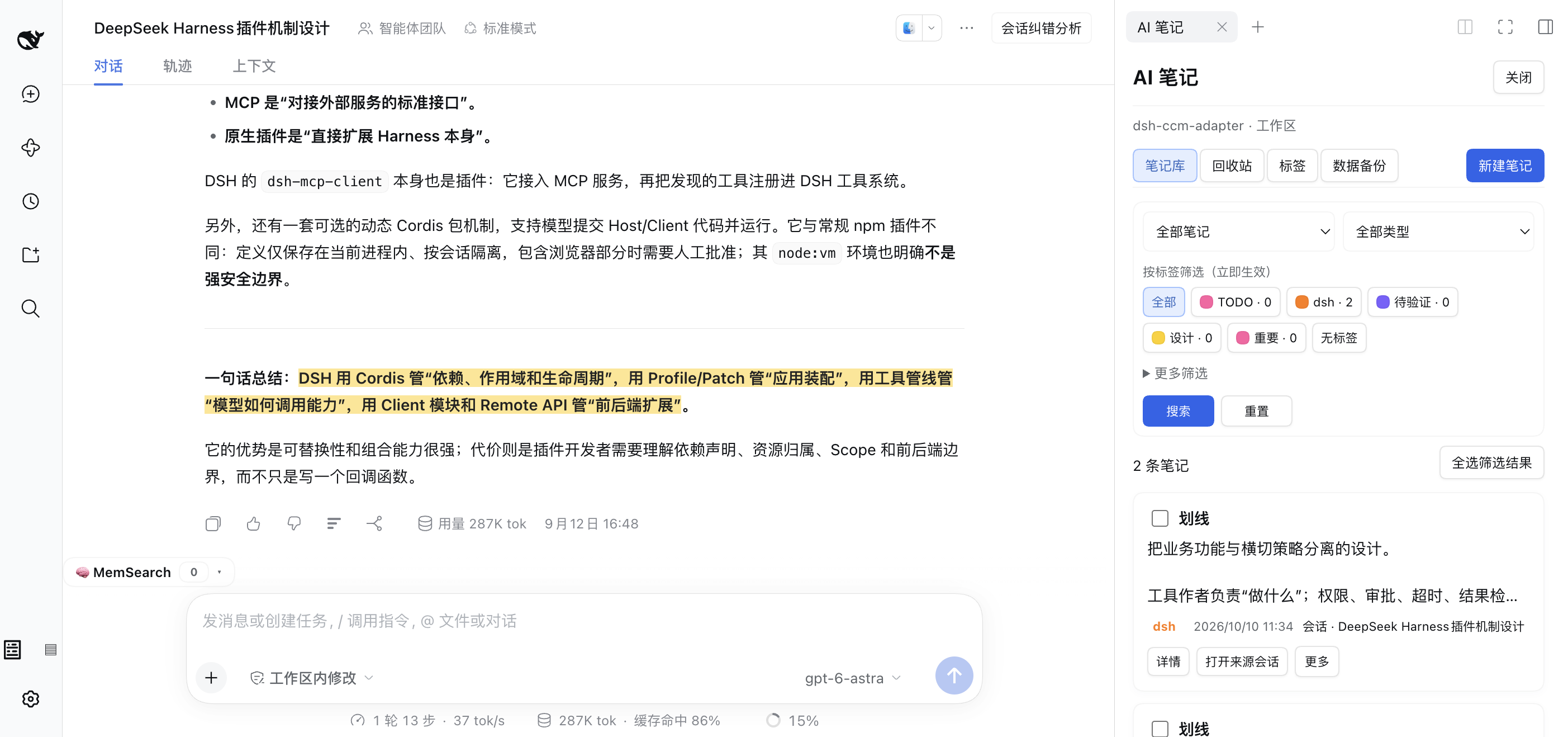Check the first 划线 note checkbox
Screen dimensions: 1568x737
pos(1160,518)
